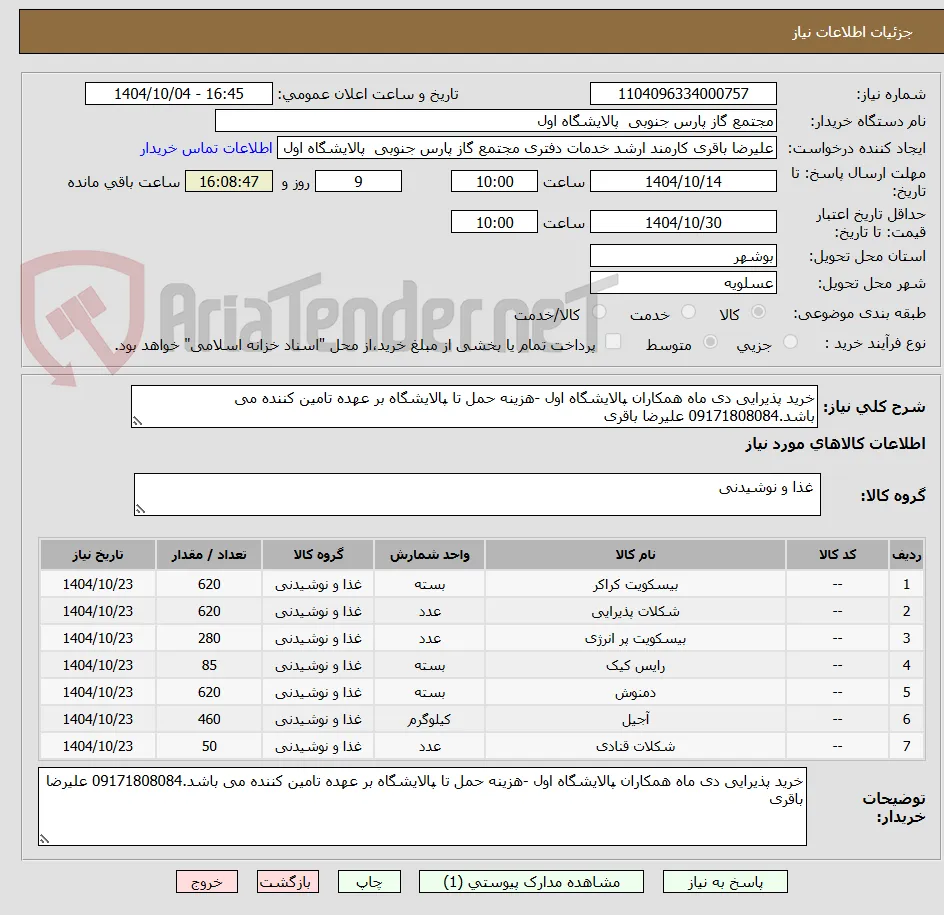Select the آجیل item name cell

[x=635, y=719]
